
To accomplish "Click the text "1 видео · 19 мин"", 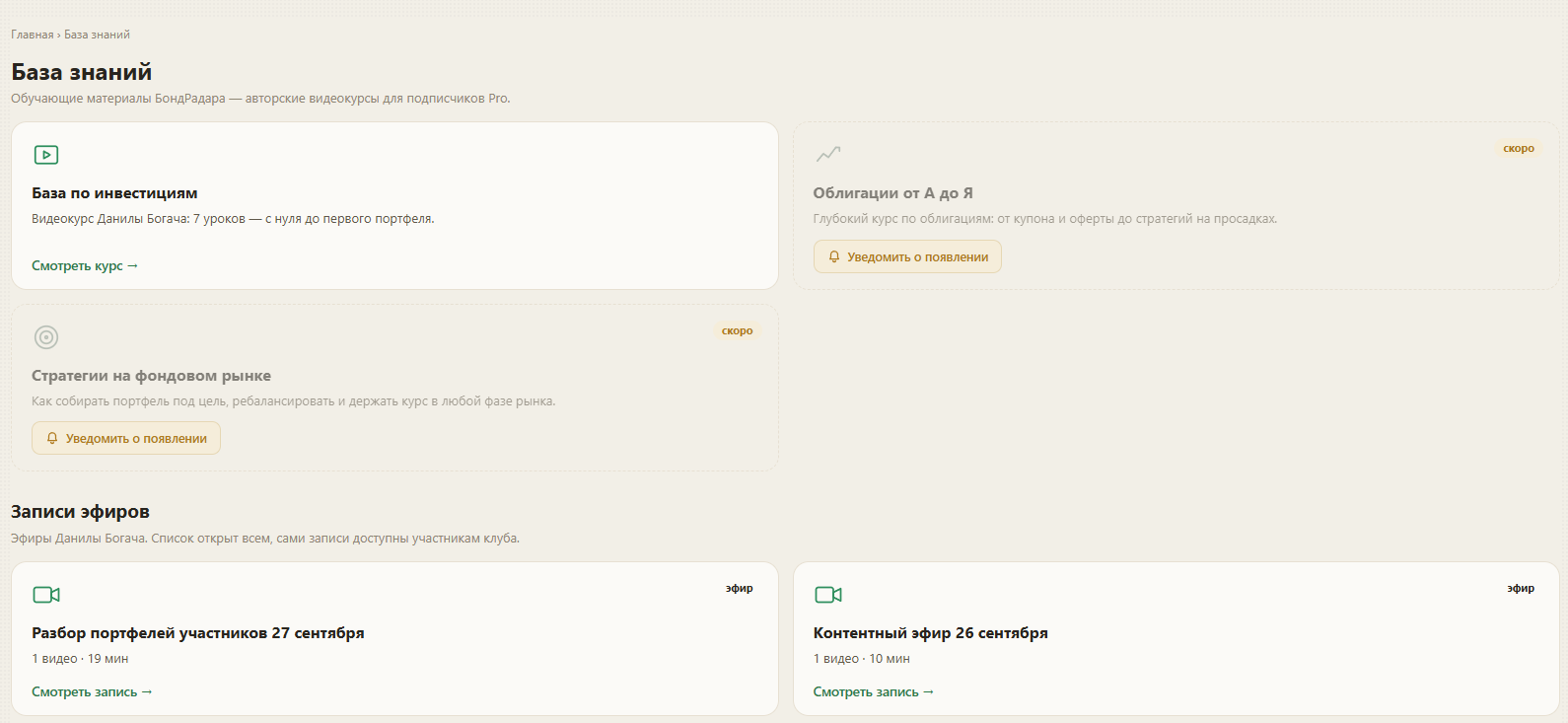I will 80,659.
